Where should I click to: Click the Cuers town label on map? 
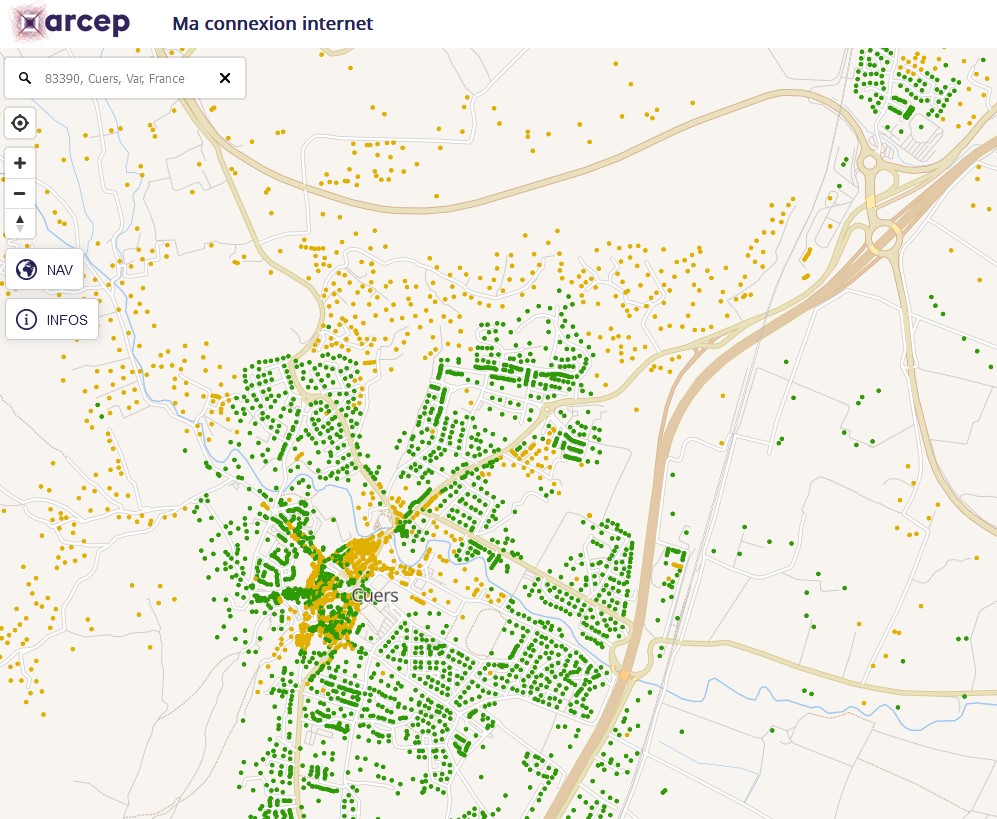tap(375, 596)
